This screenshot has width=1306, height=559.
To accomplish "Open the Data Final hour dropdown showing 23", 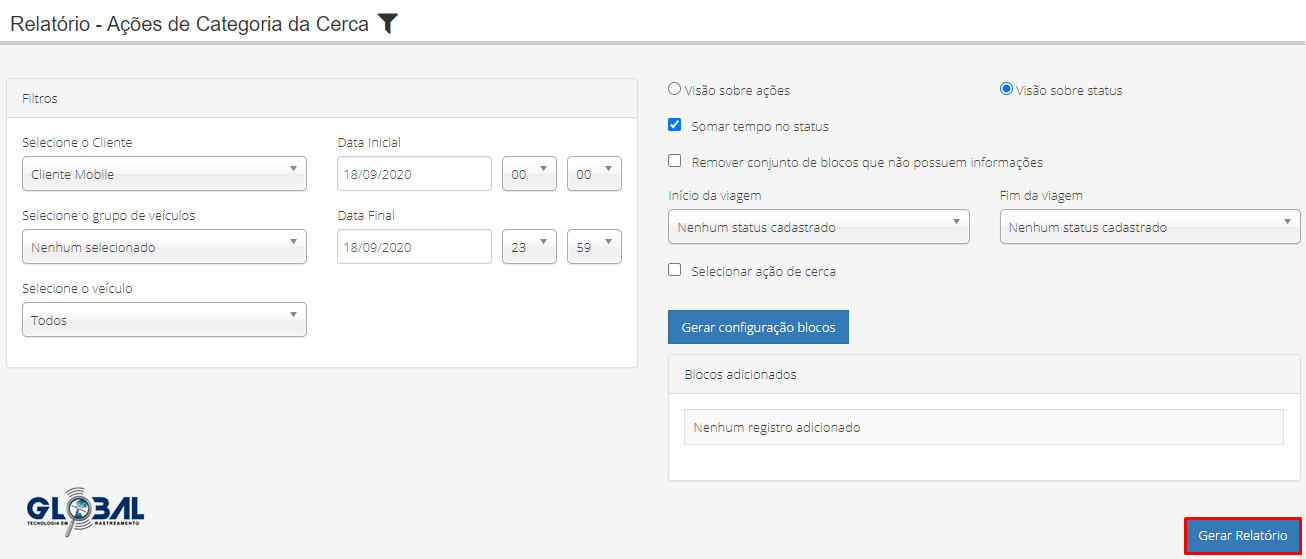I will pyautogui.click(x=529, y=247).
